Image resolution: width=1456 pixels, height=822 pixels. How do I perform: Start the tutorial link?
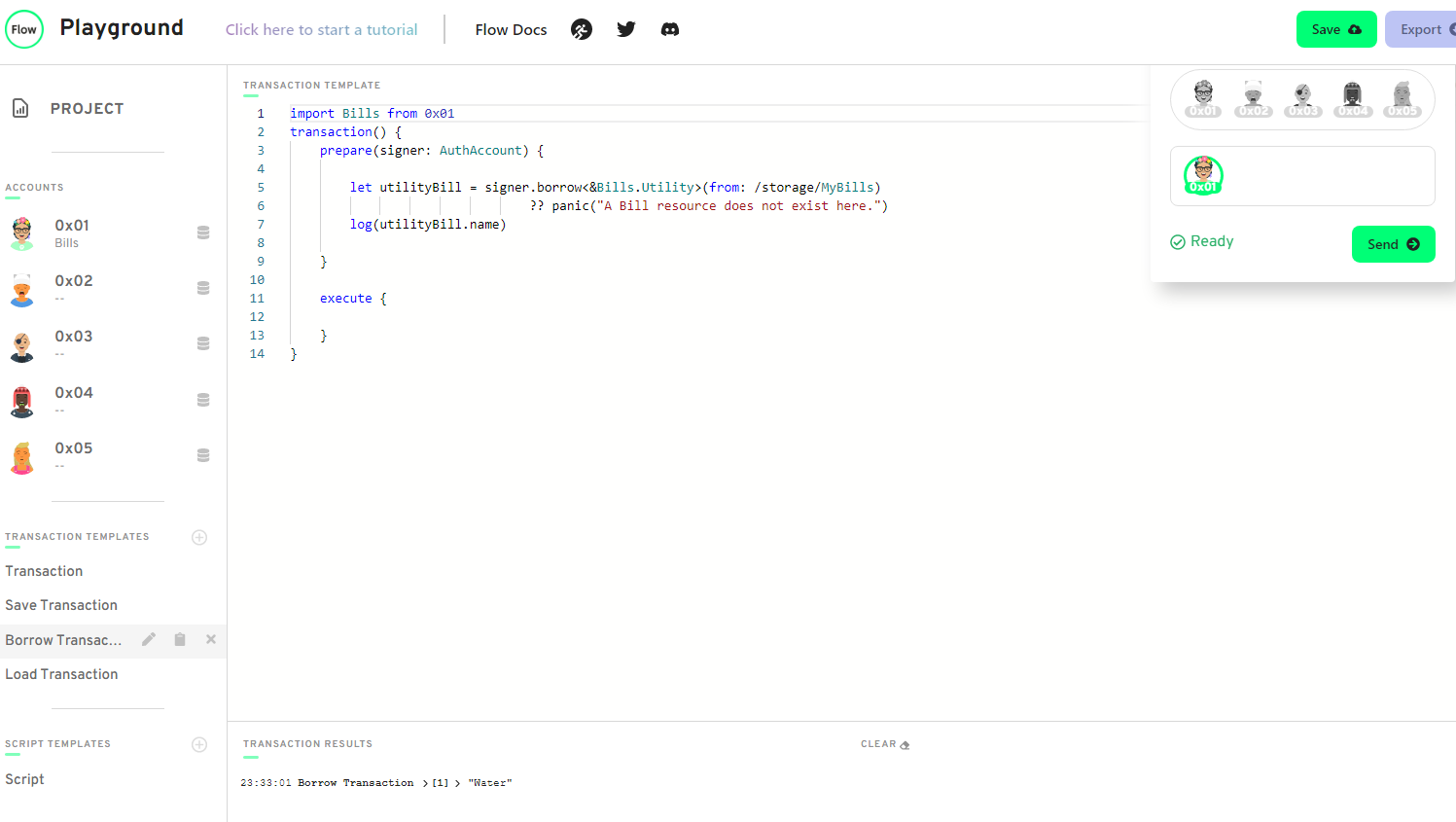(x=322, y=30)
